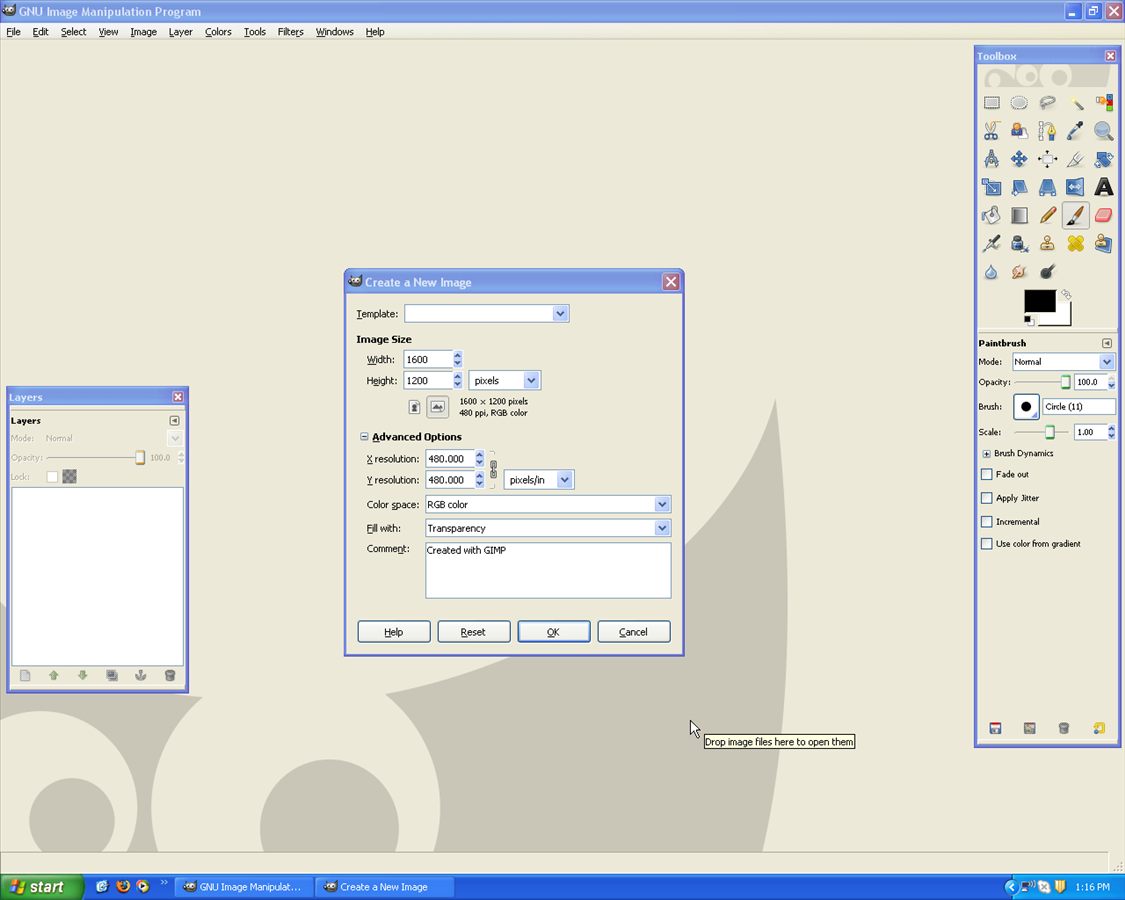This screenshot has width=1125, height=900.
Task: Click the Reset button in the dialog
Action: (474, 632)
